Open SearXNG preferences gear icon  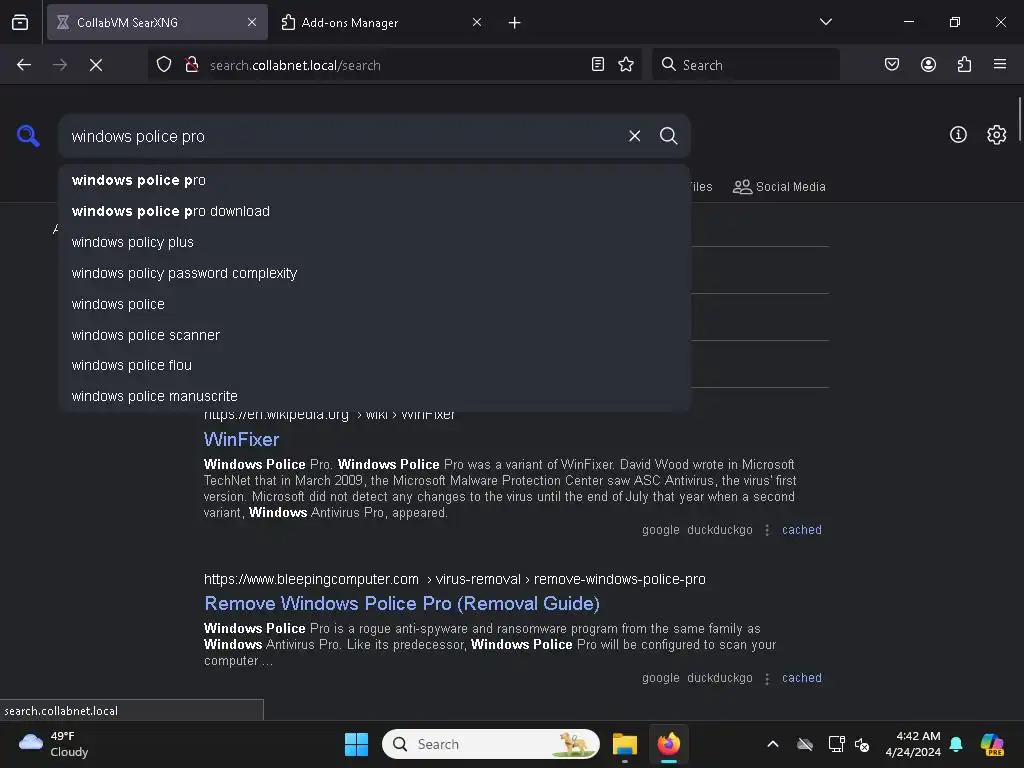click(996, 135)
